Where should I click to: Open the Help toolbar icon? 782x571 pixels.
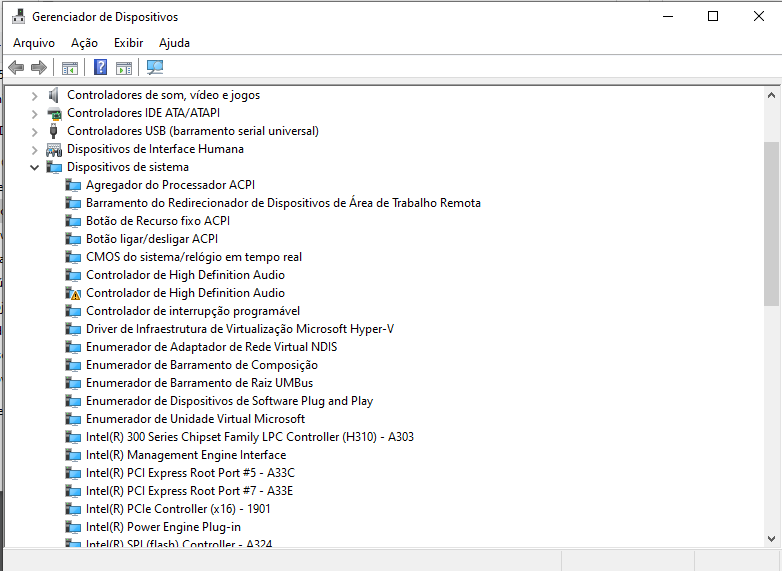pos(100,67)
